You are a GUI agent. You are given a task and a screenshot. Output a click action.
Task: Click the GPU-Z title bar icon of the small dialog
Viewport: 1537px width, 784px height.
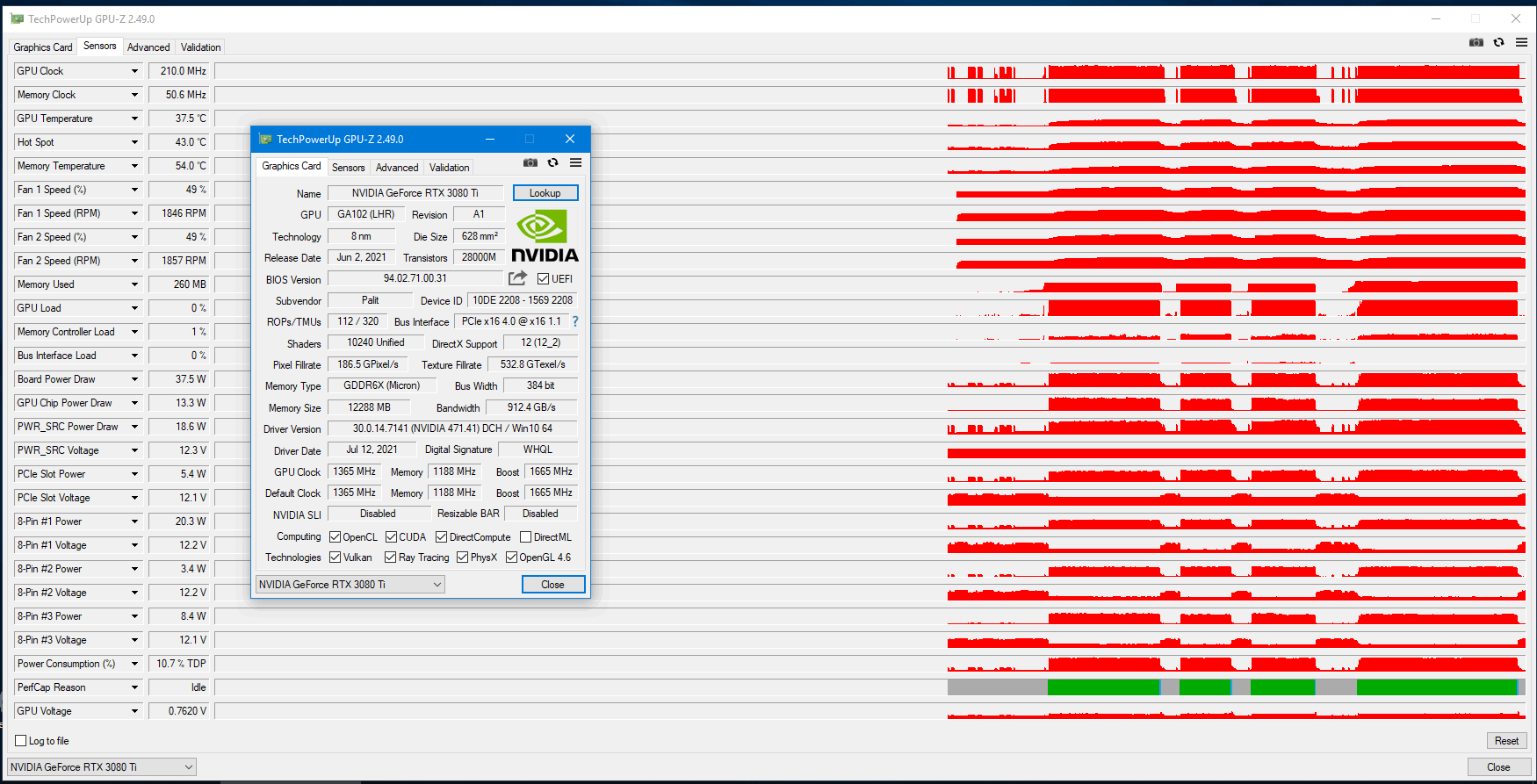pos(265,139)
